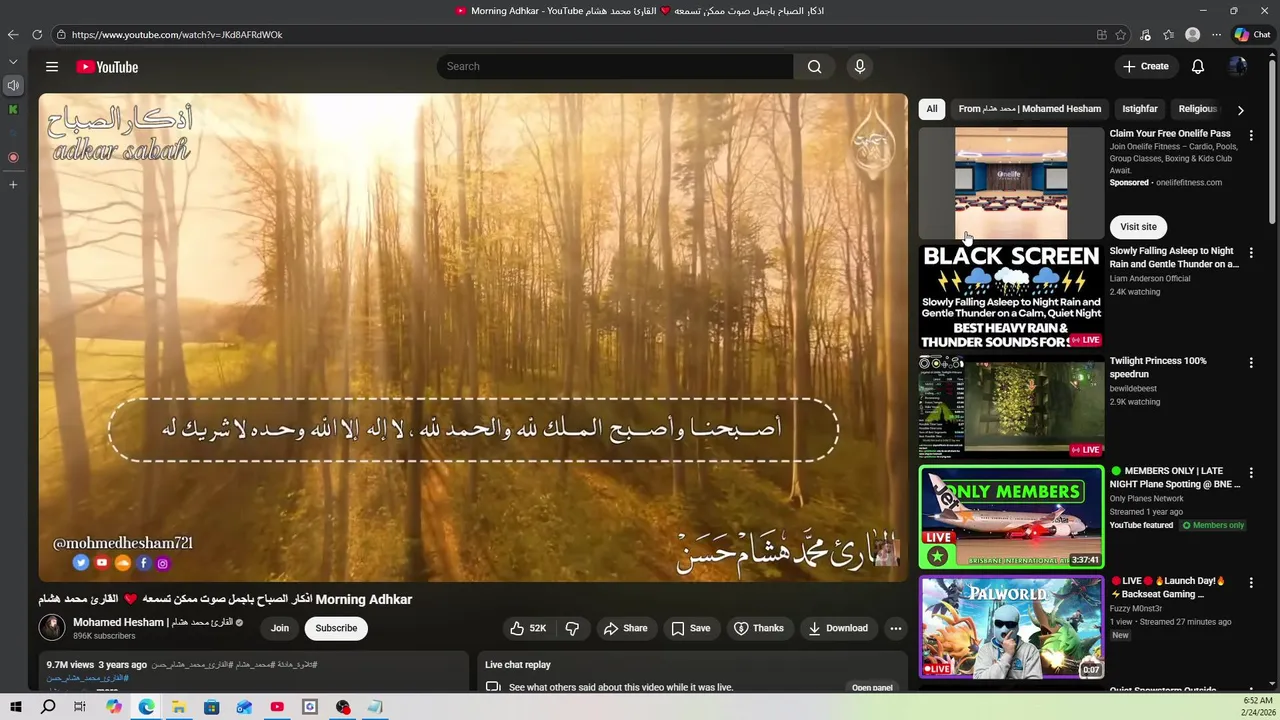This screenshot has width=1280, height=720.
Task: Click the Create button
Action: pyautogui.click(x=1146, y=67)
